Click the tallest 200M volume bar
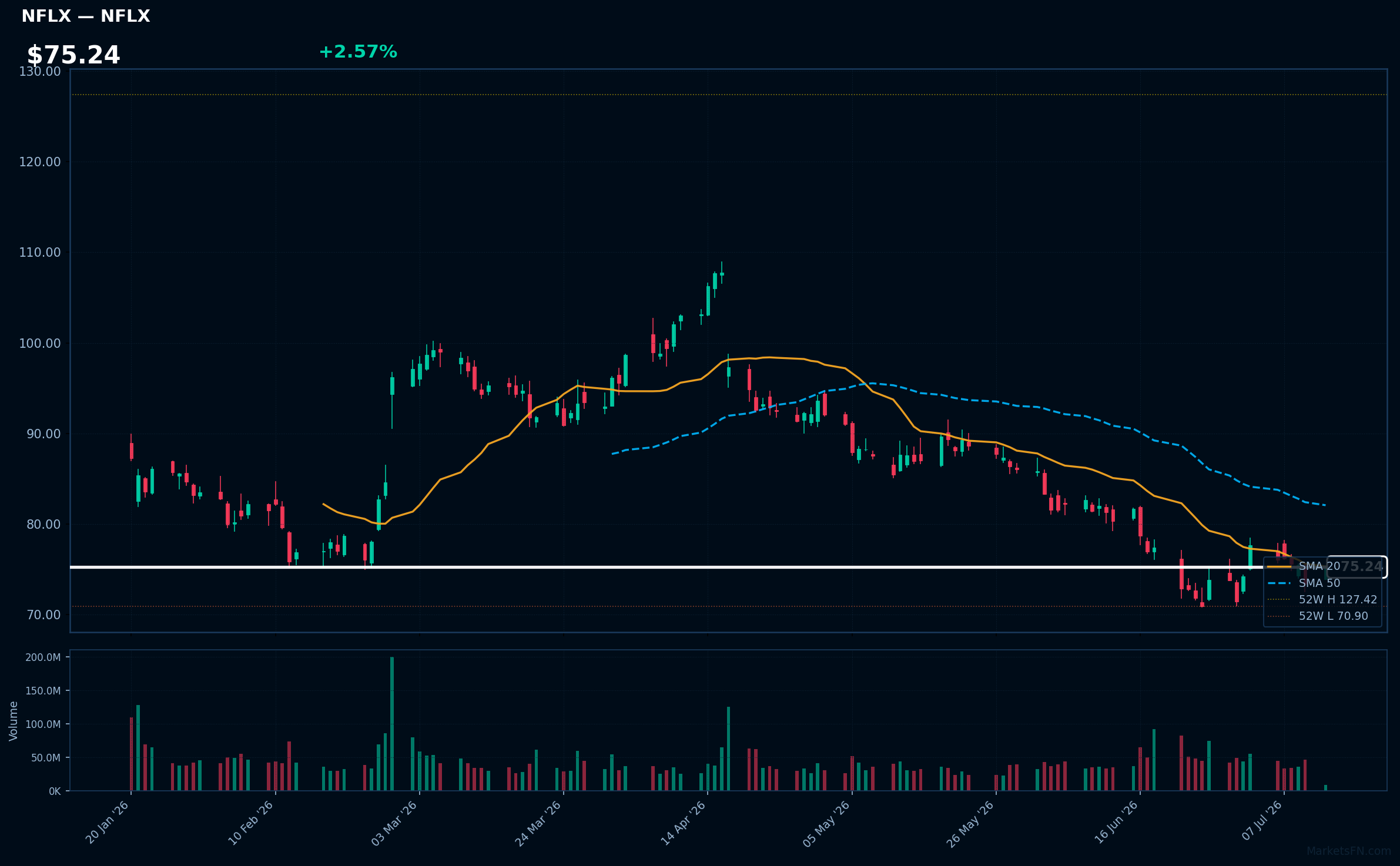 392,724
